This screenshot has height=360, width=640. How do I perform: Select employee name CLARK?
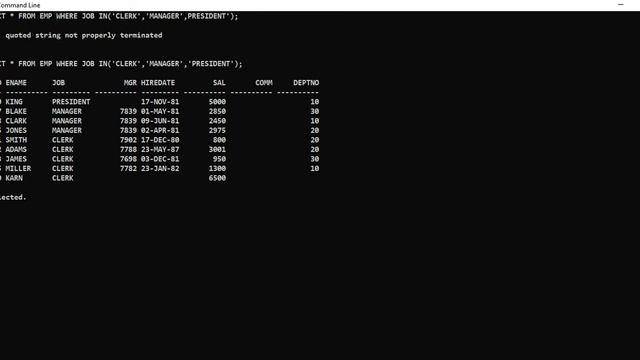(x=16, y=121)
